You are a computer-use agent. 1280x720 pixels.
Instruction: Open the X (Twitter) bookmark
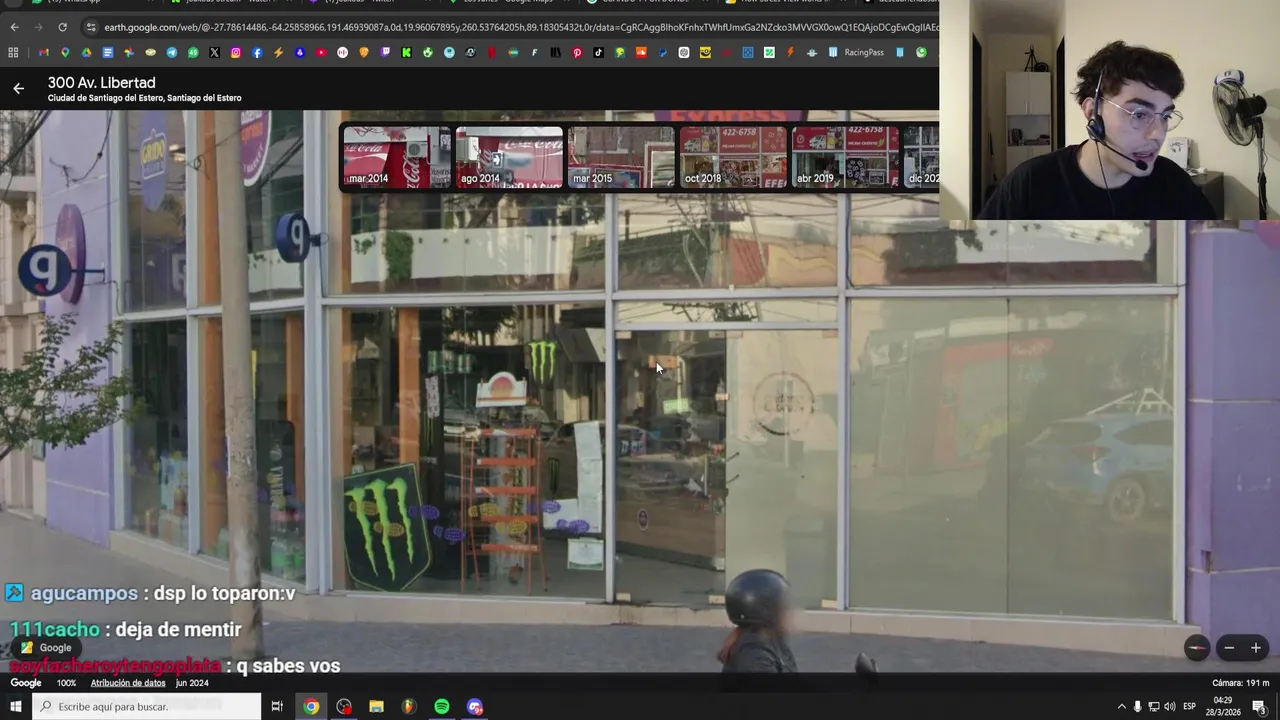214,52
